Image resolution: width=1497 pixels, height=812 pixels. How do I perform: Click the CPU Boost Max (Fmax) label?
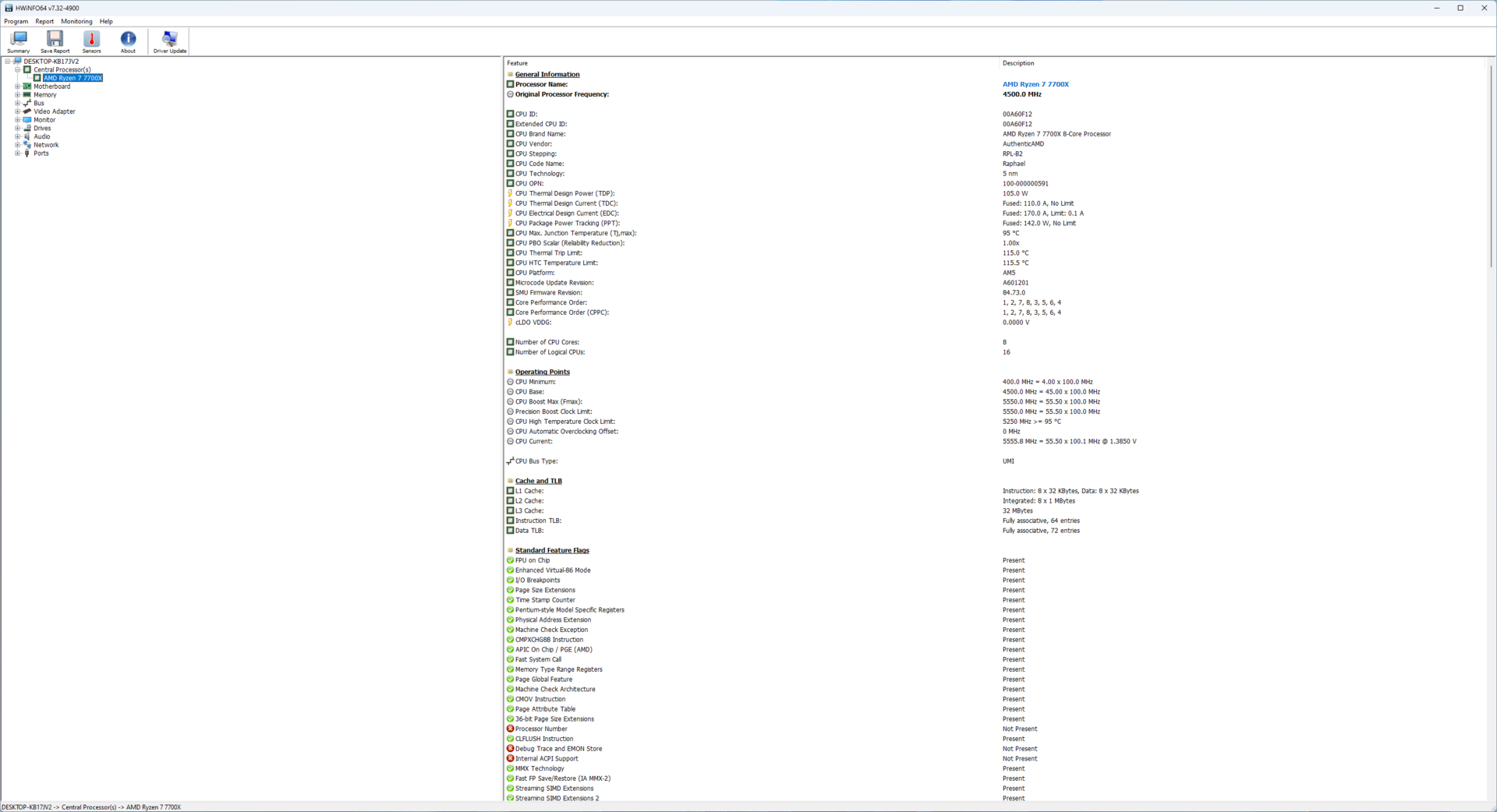[x=549, y=402]
